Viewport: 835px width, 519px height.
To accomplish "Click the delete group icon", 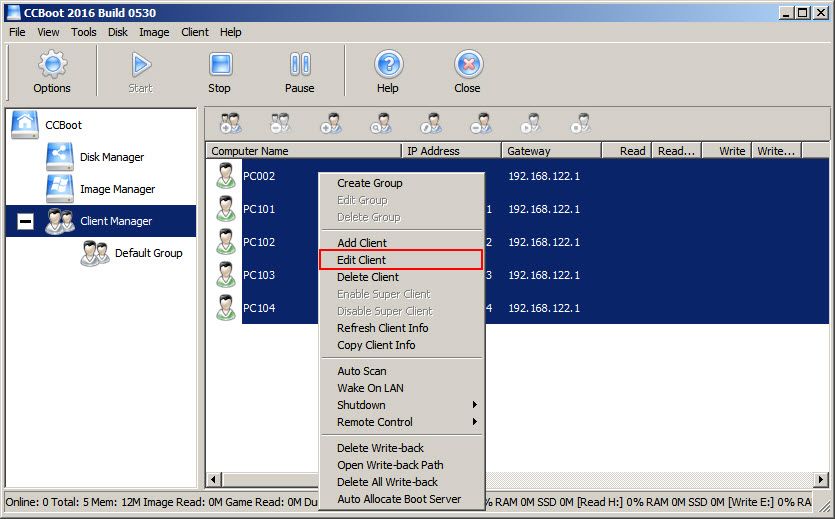I will tap(280, 123).
